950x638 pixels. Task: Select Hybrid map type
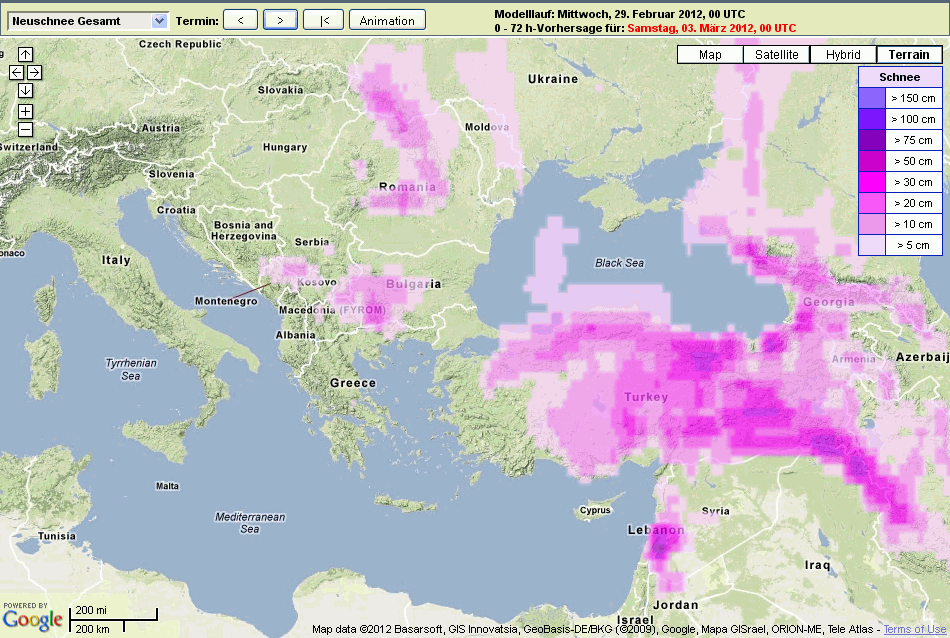pyautogui.click(x=843, y=55)
